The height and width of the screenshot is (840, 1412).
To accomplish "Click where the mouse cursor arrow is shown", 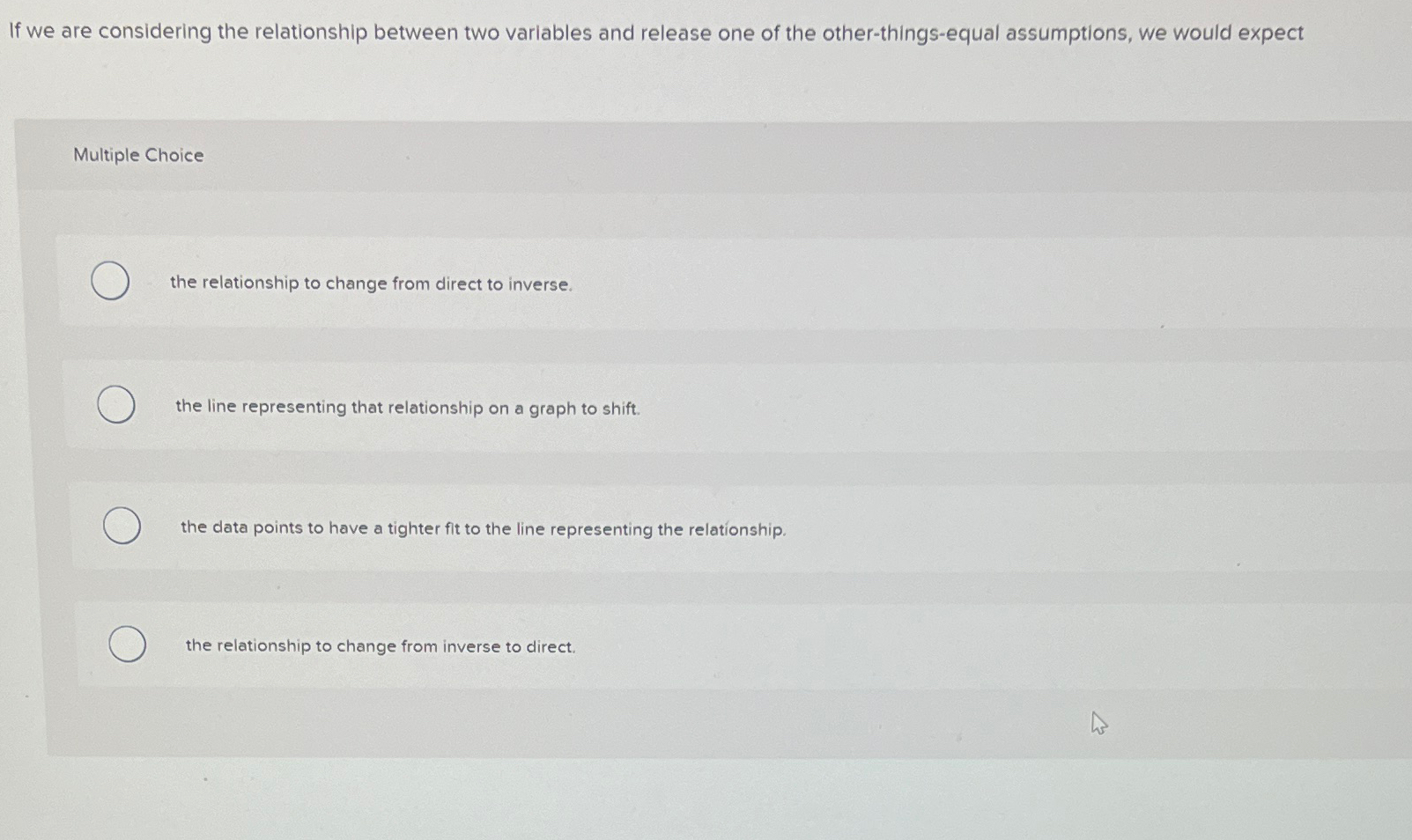I will pyautogui.click(x=1098, y=723).
